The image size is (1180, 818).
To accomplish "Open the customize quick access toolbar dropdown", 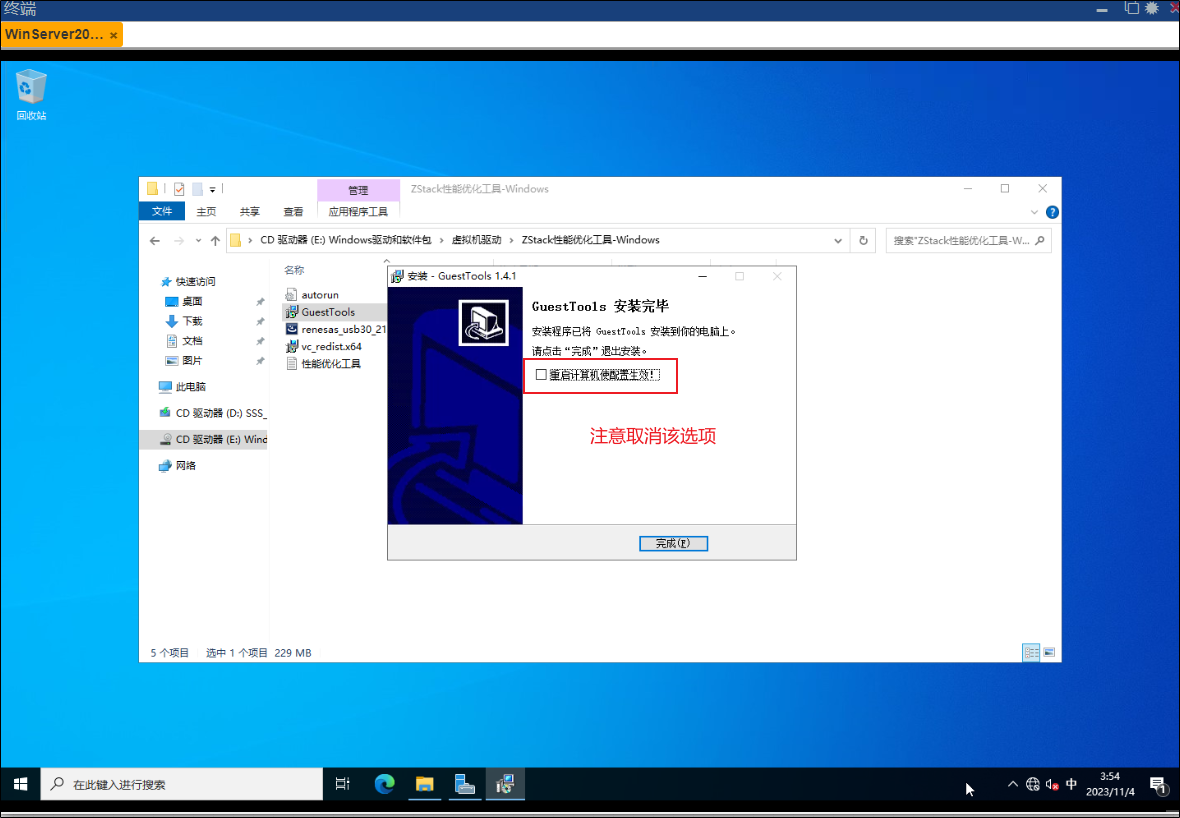I will [x=212, y=190].
